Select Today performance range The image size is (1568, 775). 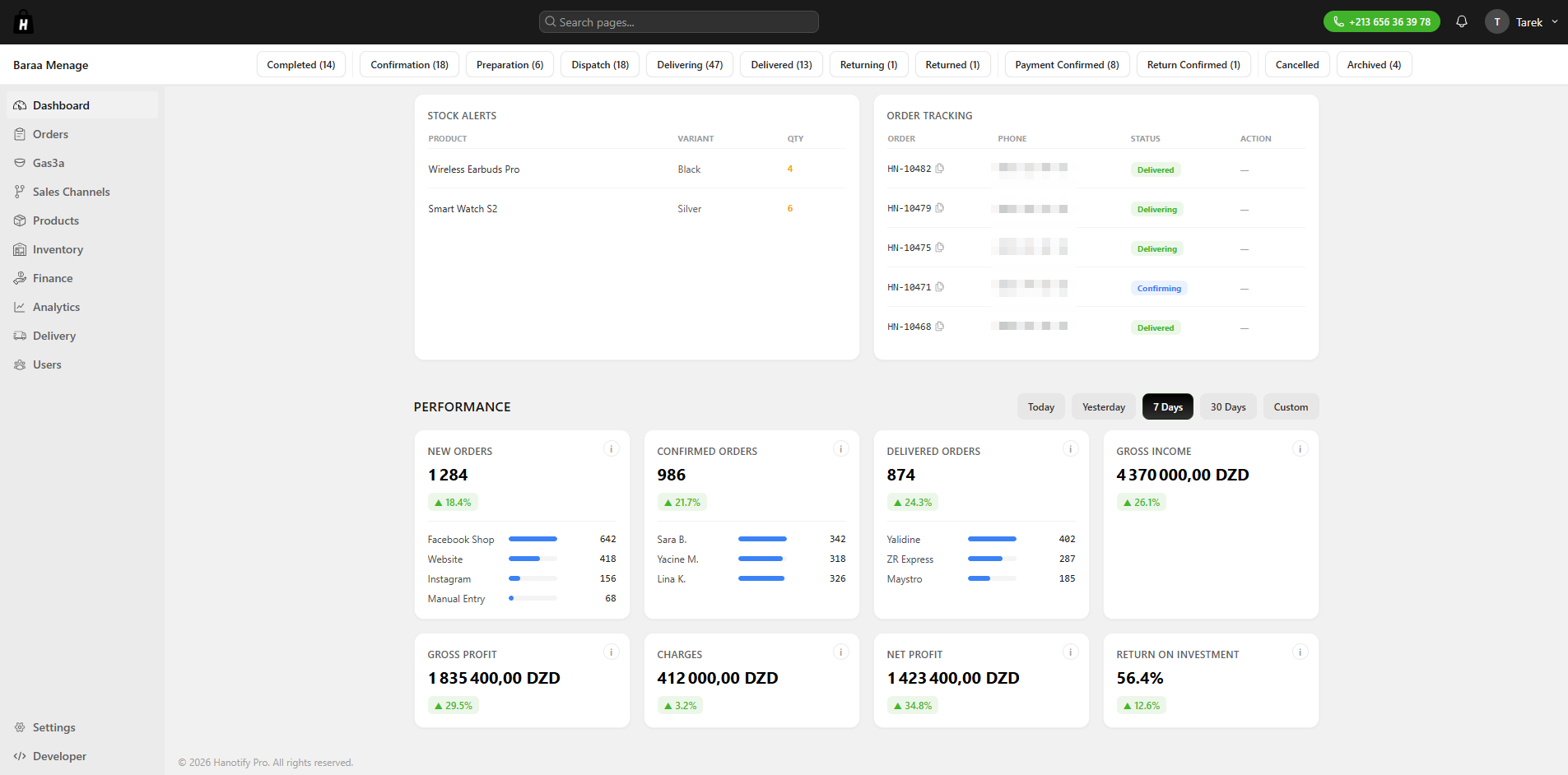1041,406
